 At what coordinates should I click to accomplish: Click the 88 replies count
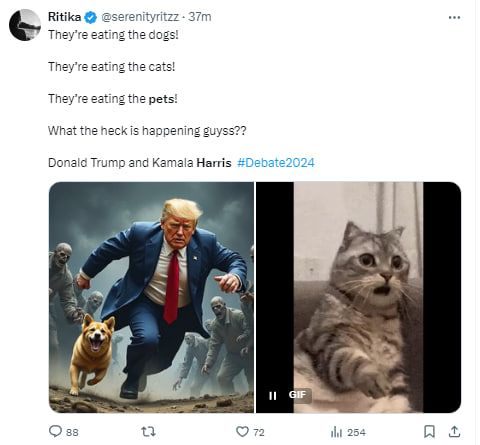[72, 433]
